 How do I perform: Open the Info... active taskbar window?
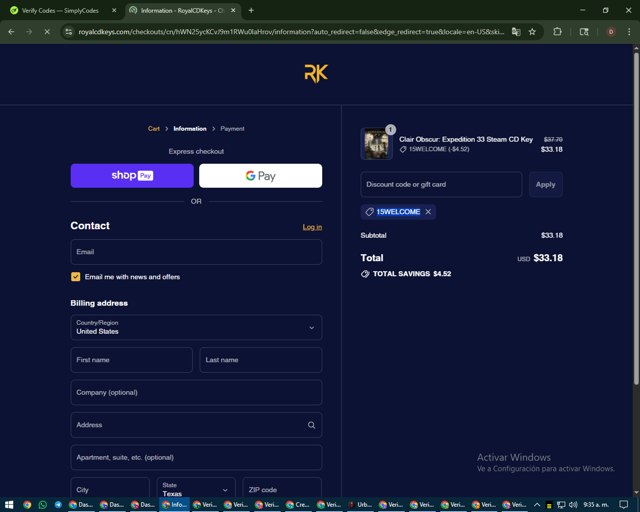[x=174, y=505]
